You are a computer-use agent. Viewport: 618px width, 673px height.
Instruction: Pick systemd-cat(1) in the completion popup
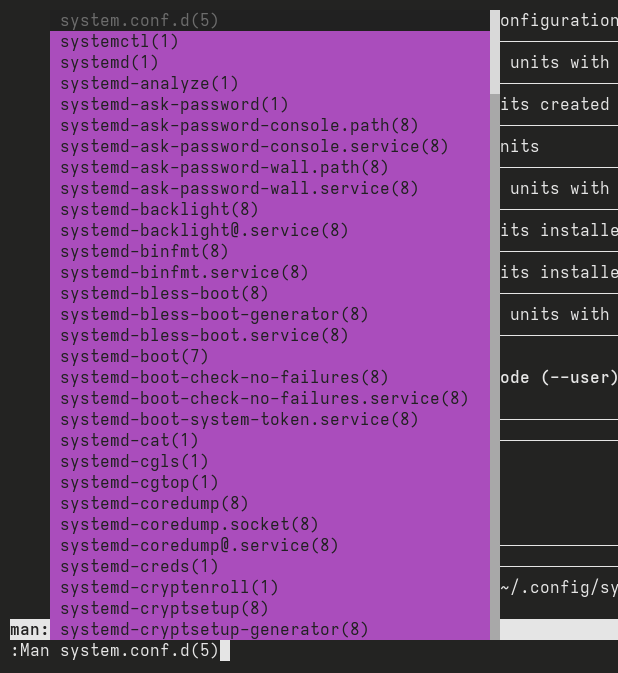tap(270, 441)
